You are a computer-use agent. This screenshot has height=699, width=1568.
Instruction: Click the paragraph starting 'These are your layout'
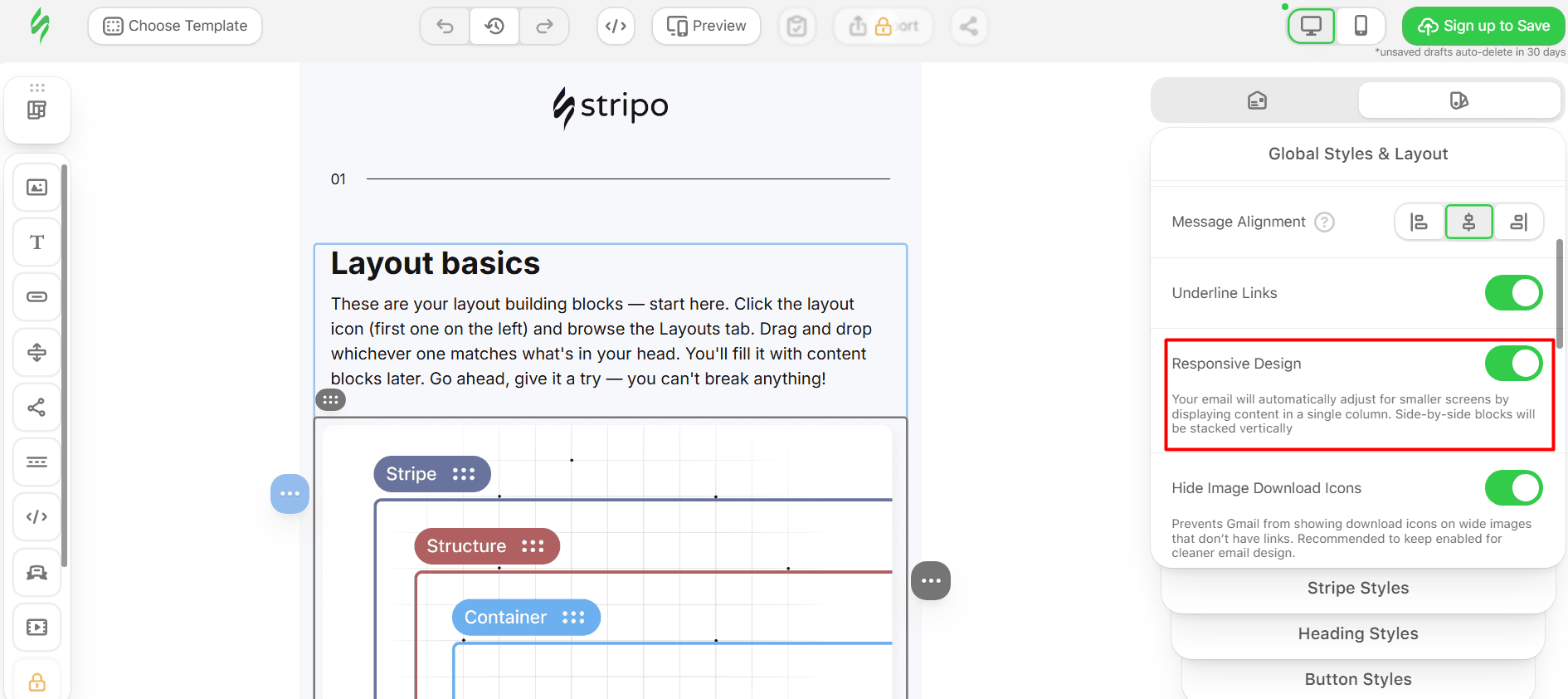[x=601, y=341]
